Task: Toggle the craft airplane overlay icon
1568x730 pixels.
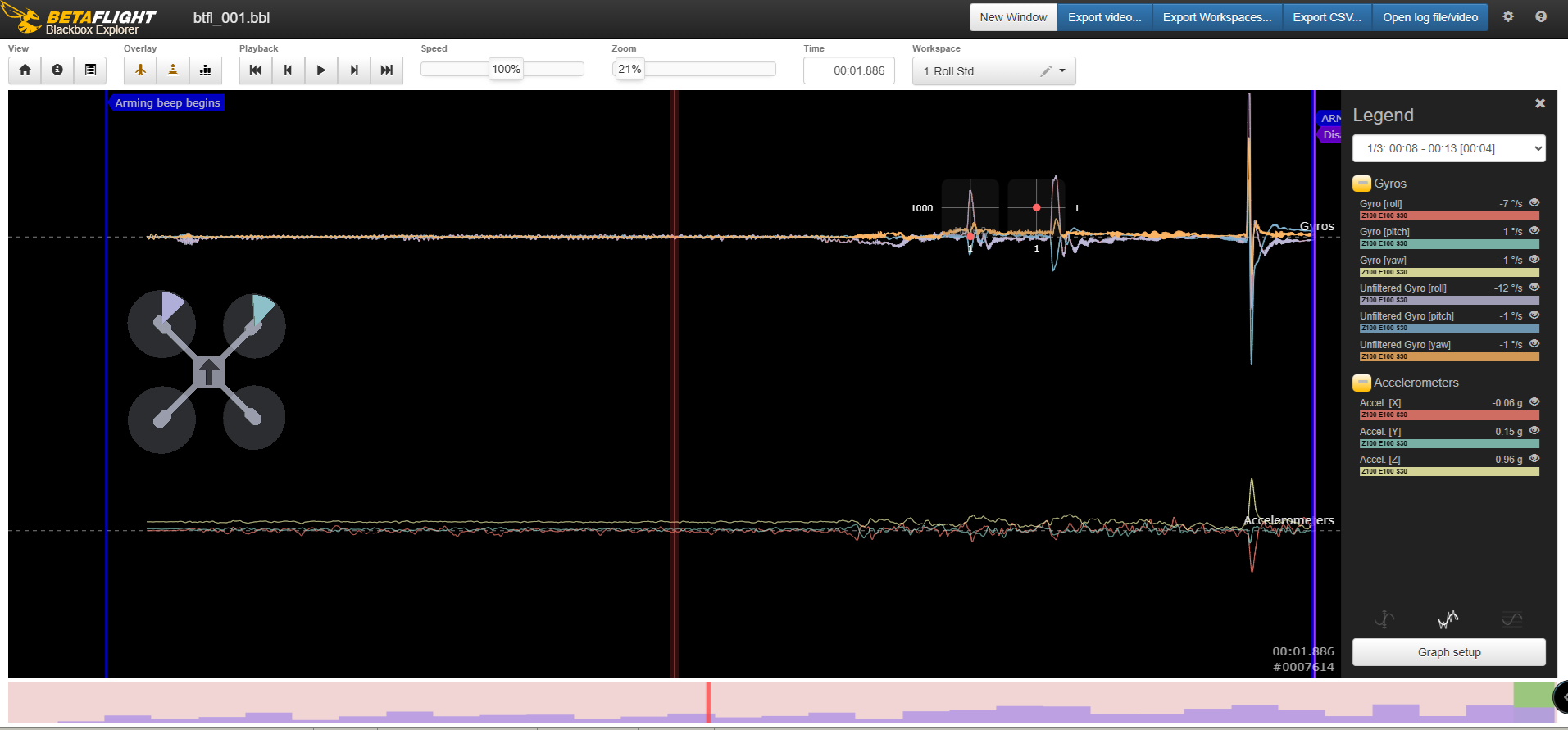Action: pyautogui.click(x=140, y=70)
